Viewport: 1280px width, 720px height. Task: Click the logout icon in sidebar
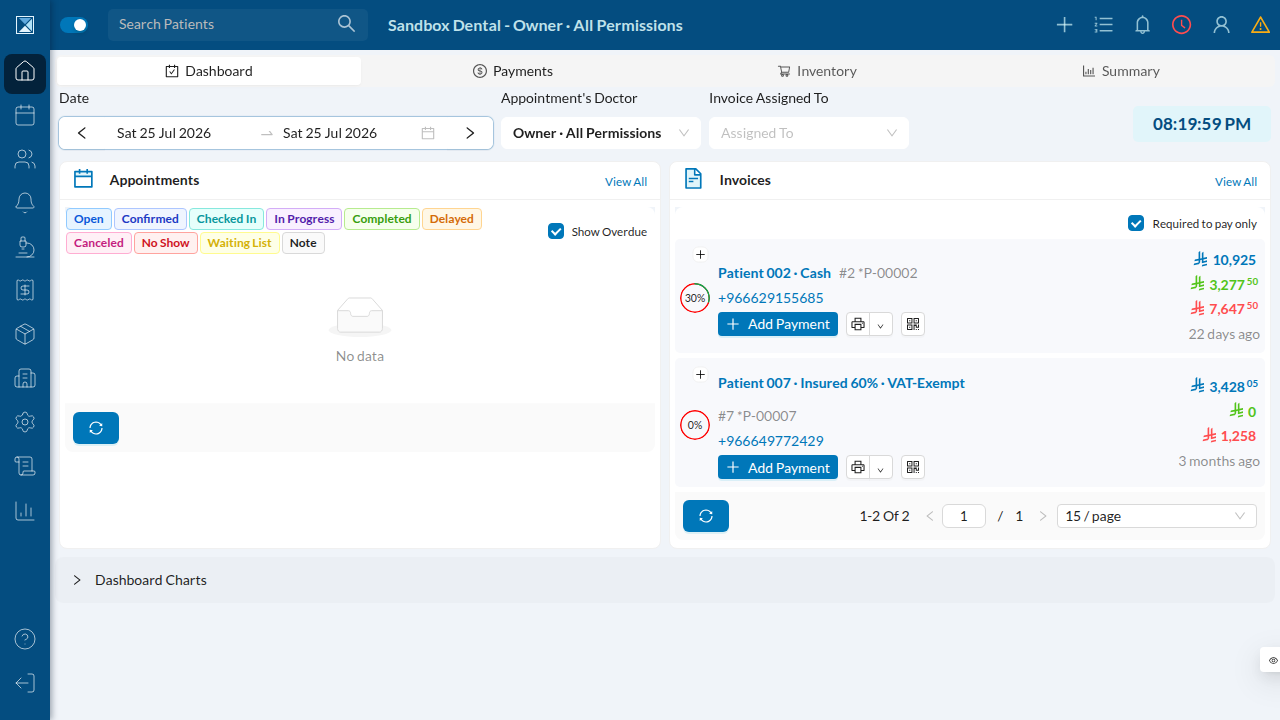tap(25, 683)
